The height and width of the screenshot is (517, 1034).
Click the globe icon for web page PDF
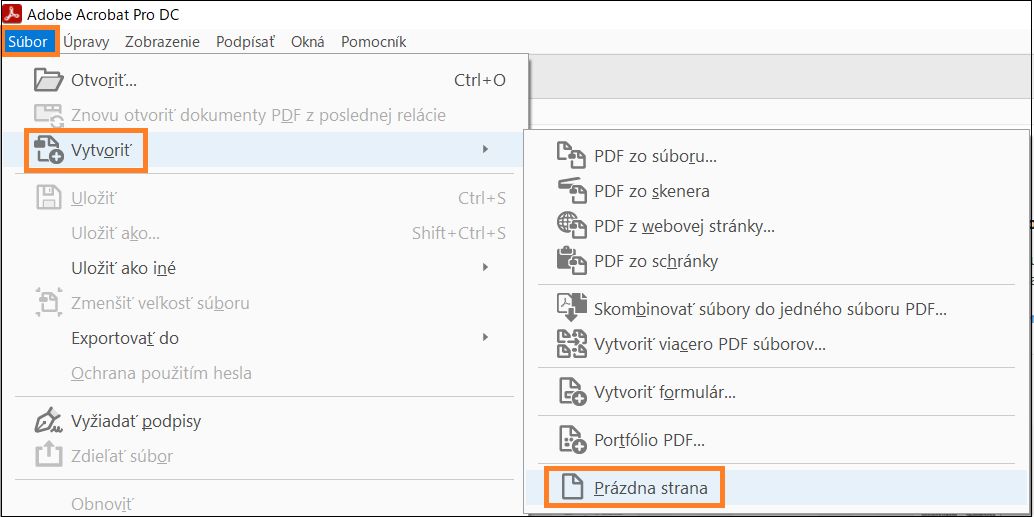point(571,226)
